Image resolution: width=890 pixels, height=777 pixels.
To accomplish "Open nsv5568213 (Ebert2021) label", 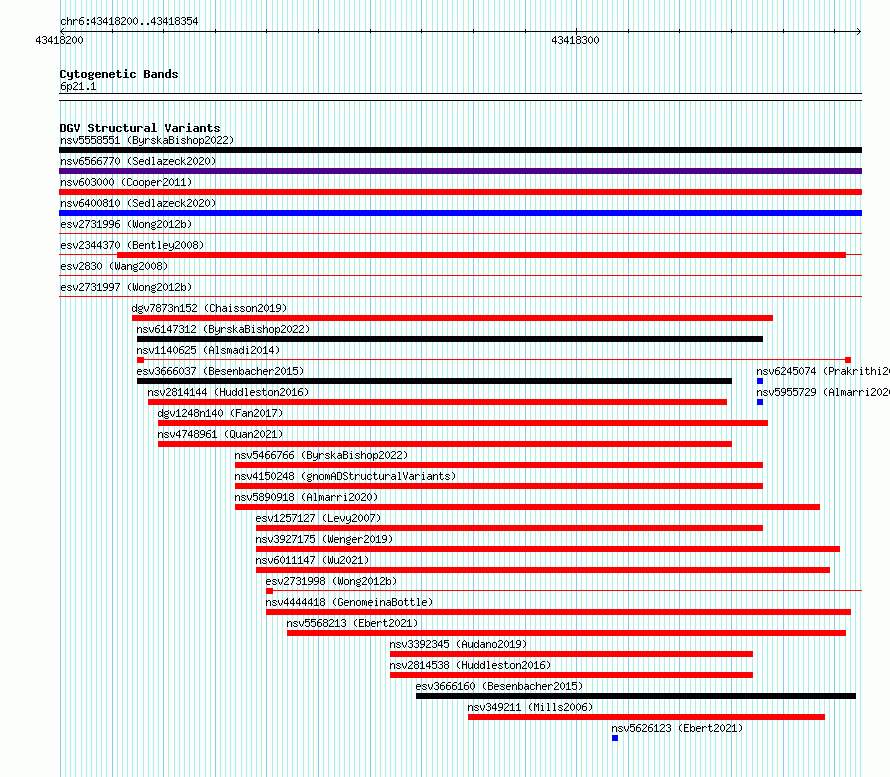I will coord(352,623).
